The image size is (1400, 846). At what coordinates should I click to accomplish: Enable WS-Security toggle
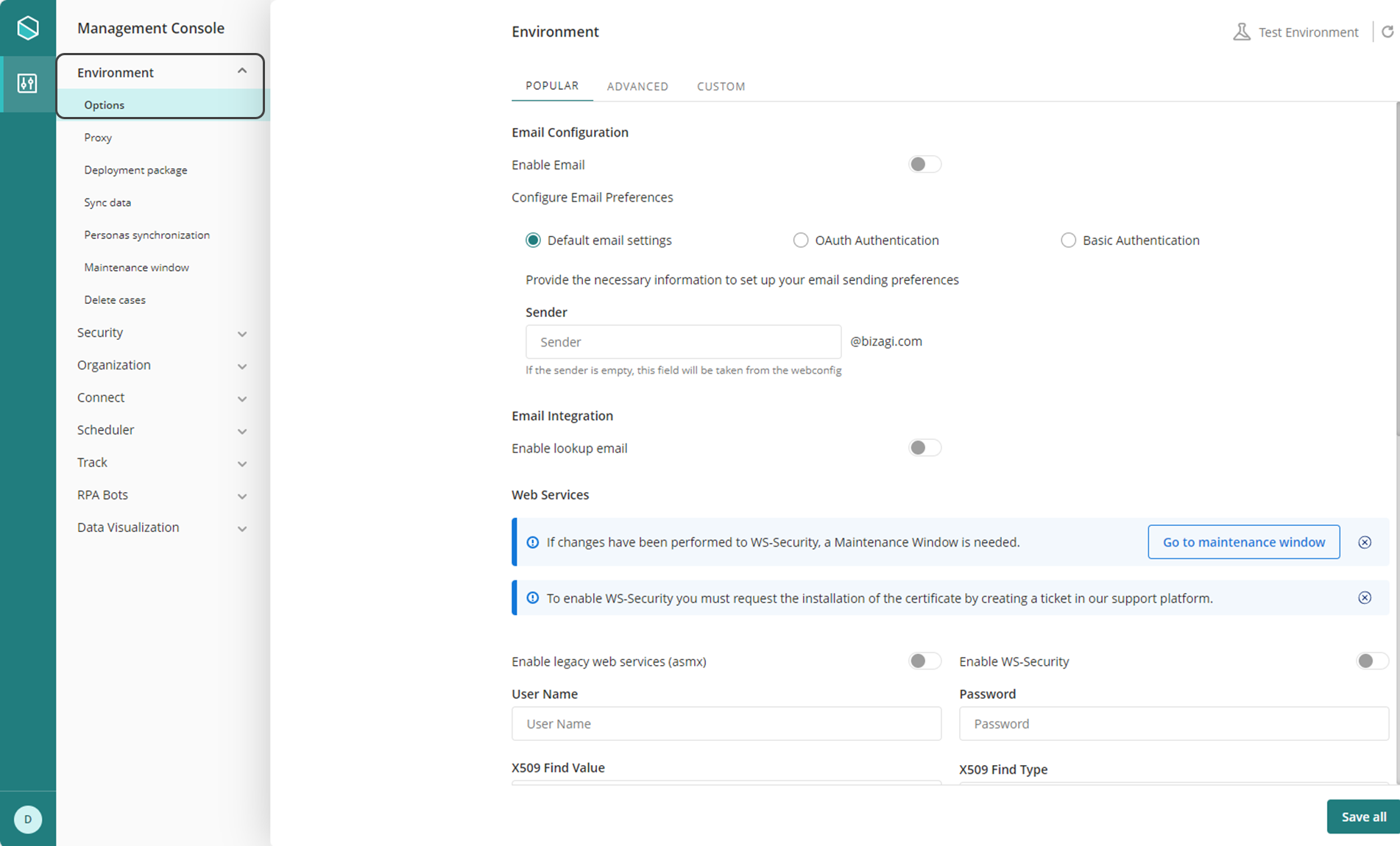(1372, 661)
